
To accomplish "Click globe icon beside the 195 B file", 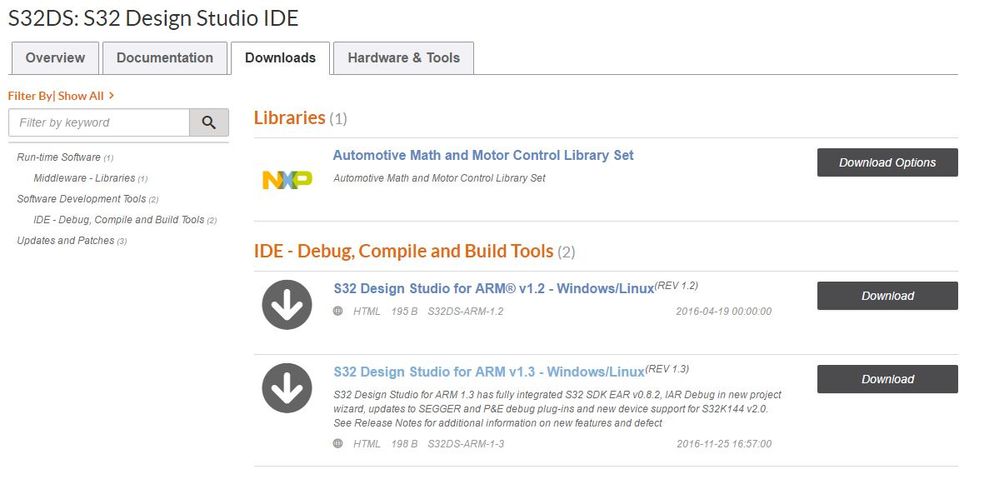I will [x=338, y=311].
